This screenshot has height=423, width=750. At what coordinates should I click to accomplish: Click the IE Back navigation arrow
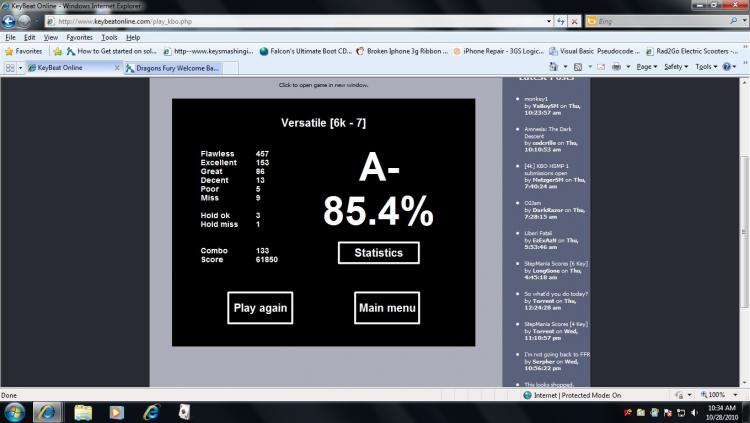click(x=9, y=21)
